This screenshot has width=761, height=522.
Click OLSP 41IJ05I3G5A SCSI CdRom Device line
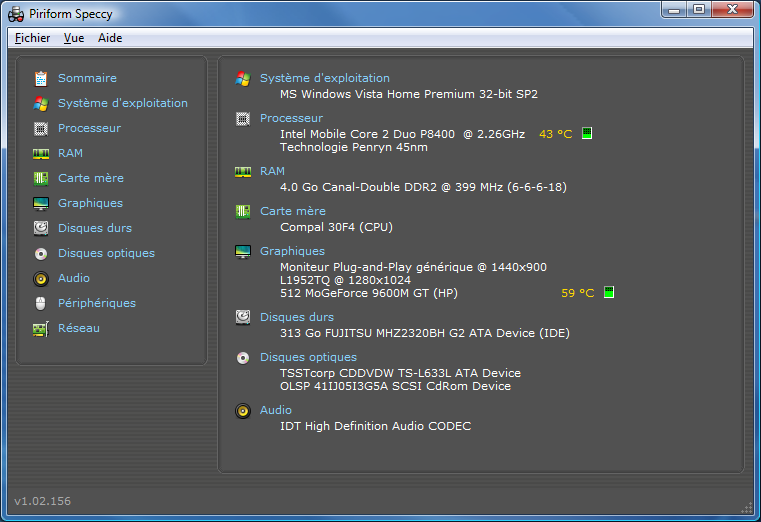point(395,387)
